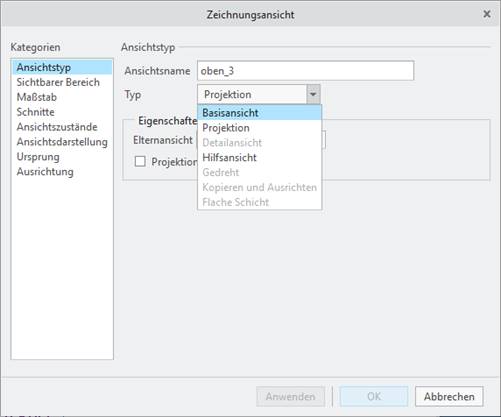The height and width of the screenshot is (417, 501).
Task: Open Ansichtsdarstellung settings
Action: pyautogui.click(x=62, y=142)
